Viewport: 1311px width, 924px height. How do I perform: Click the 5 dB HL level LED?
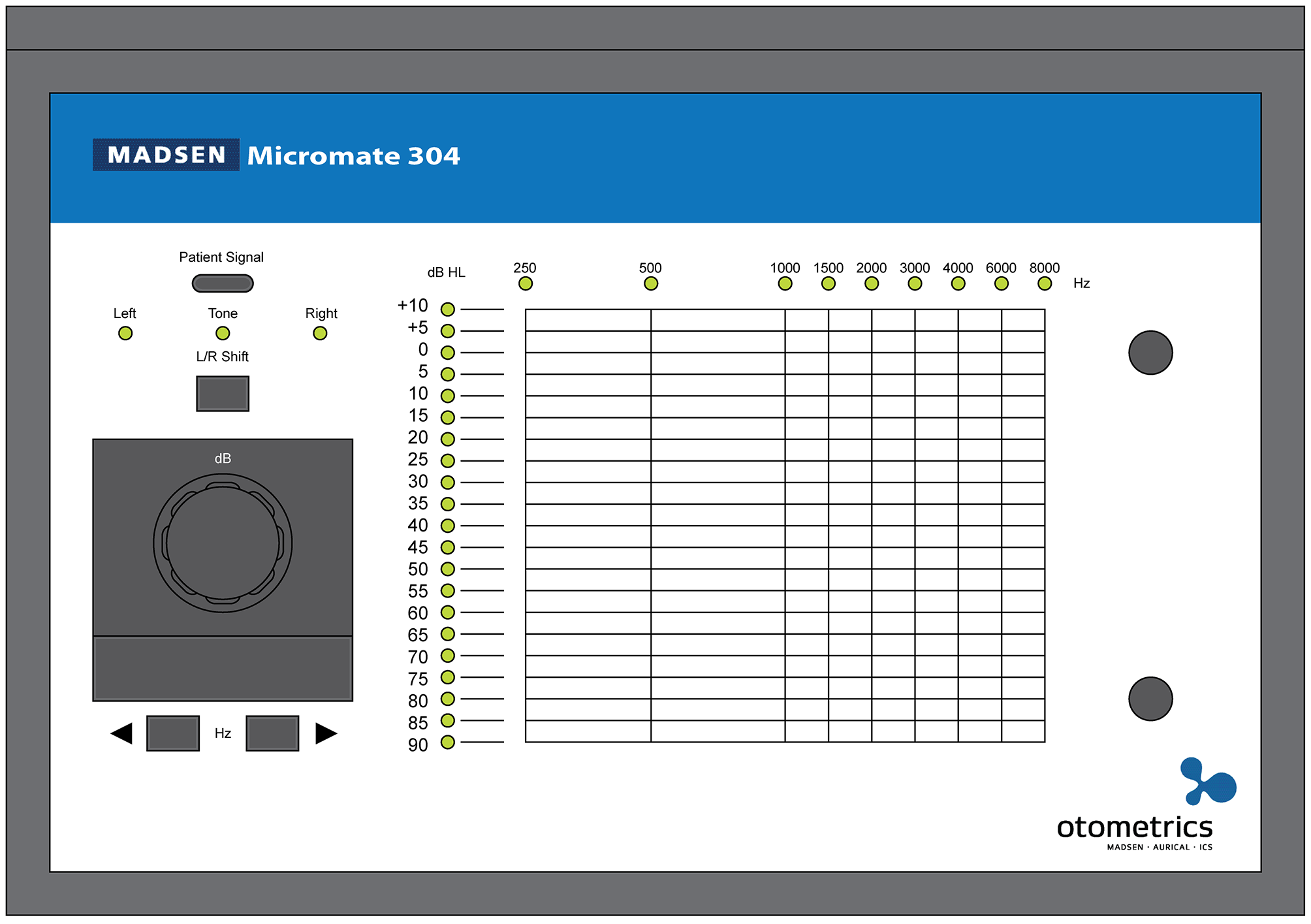[x=448, y=374]
